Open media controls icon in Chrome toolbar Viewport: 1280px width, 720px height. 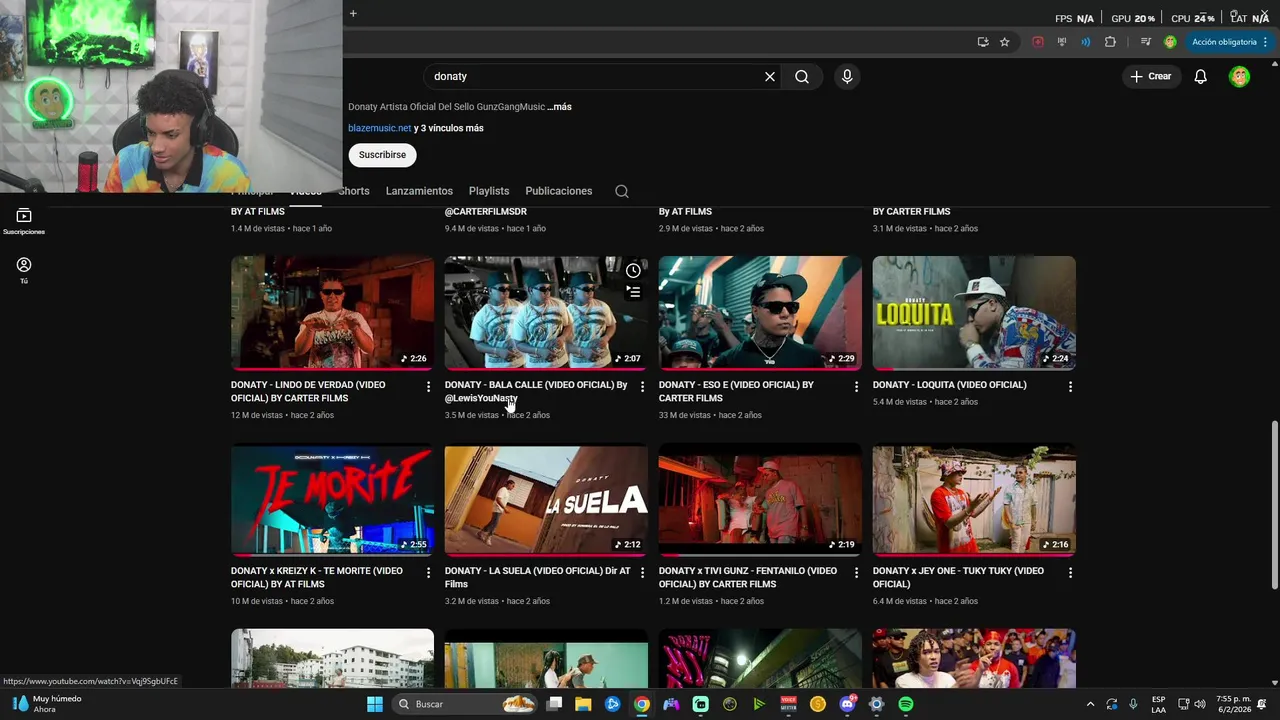[x=1146, y=42]
